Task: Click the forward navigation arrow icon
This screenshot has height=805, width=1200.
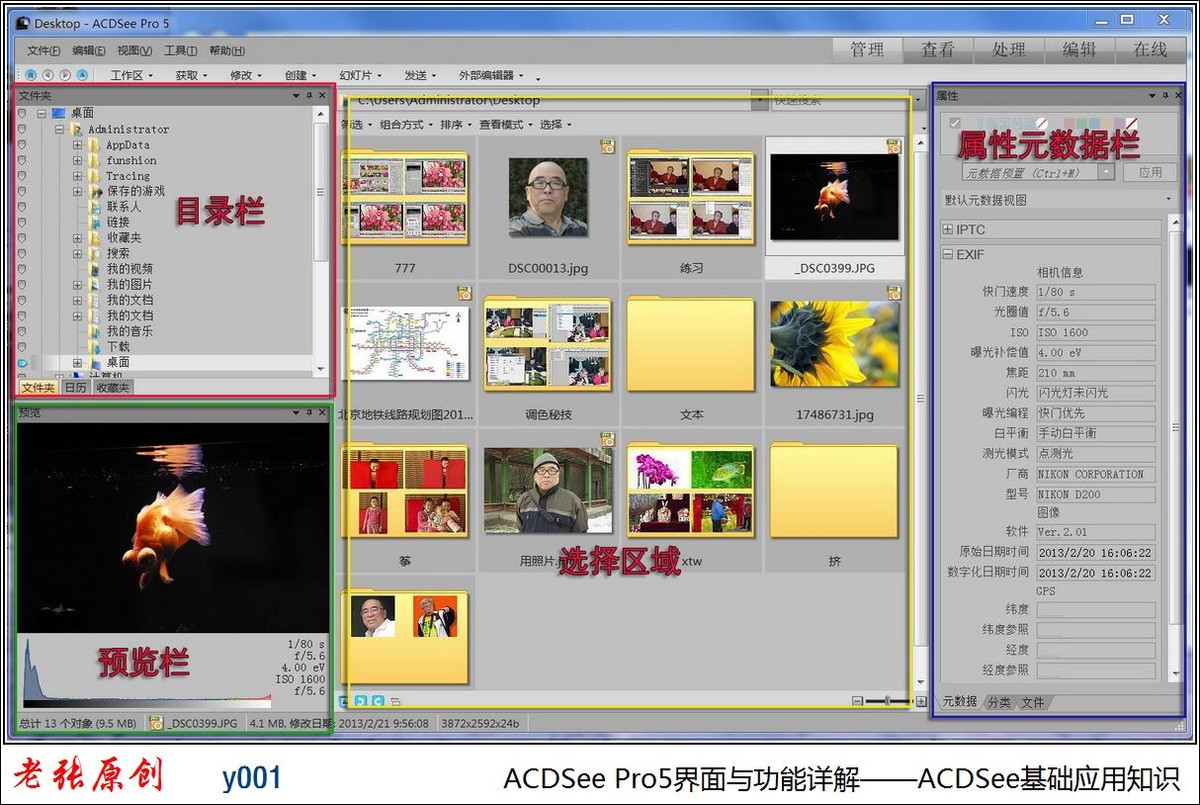Action: click(x=65, y=74)
